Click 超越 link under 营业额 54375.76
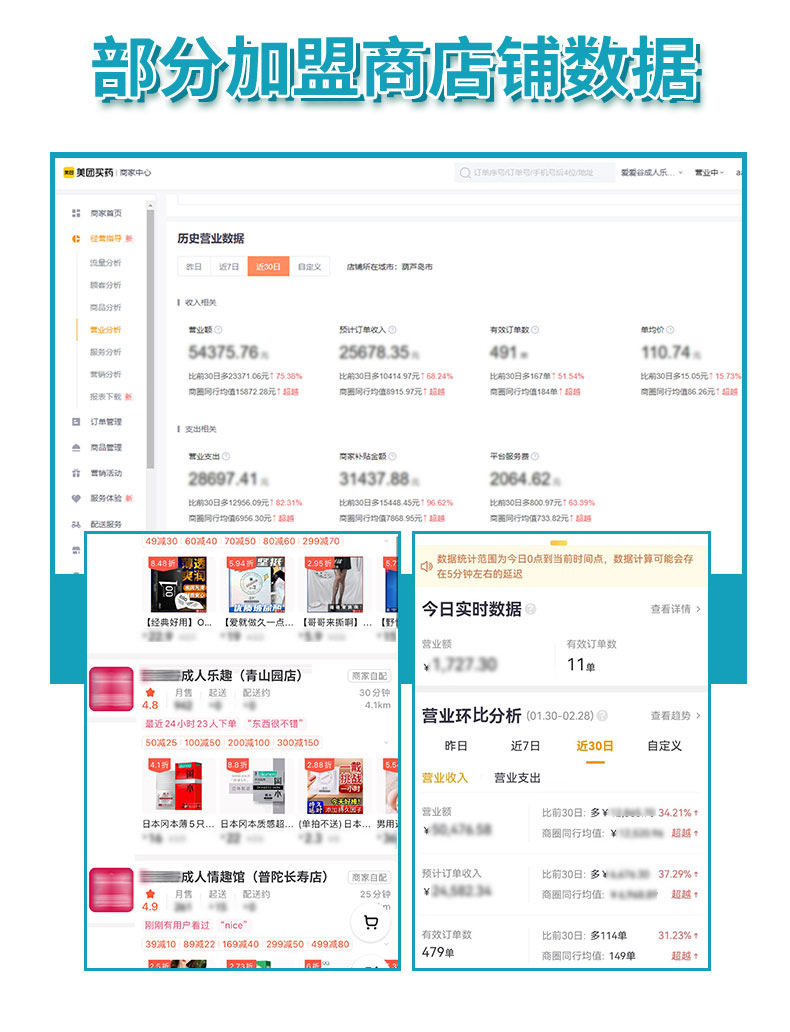 click(291, 392)
